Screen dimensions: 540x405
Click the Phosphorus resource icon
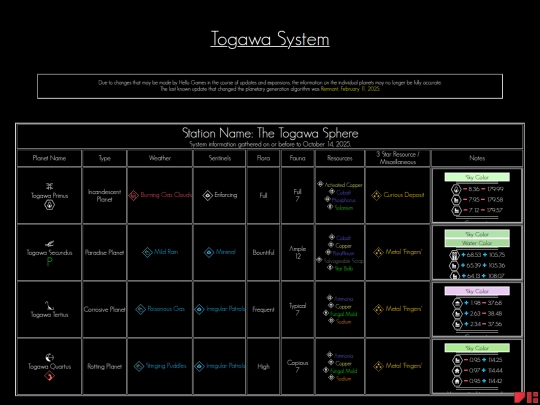click(x=328, y=199)
